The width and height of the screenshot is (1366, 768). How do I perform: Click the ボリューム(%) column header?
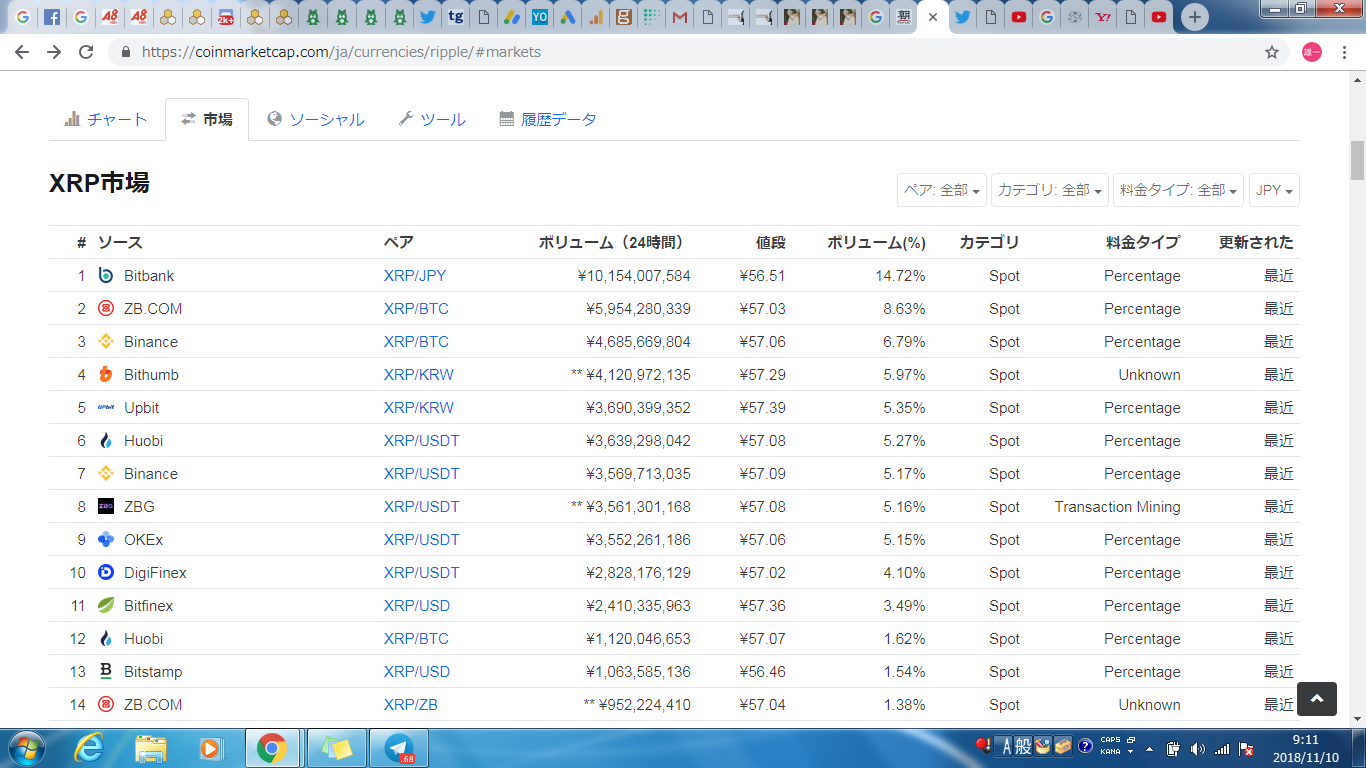click(x=876, y=242)
